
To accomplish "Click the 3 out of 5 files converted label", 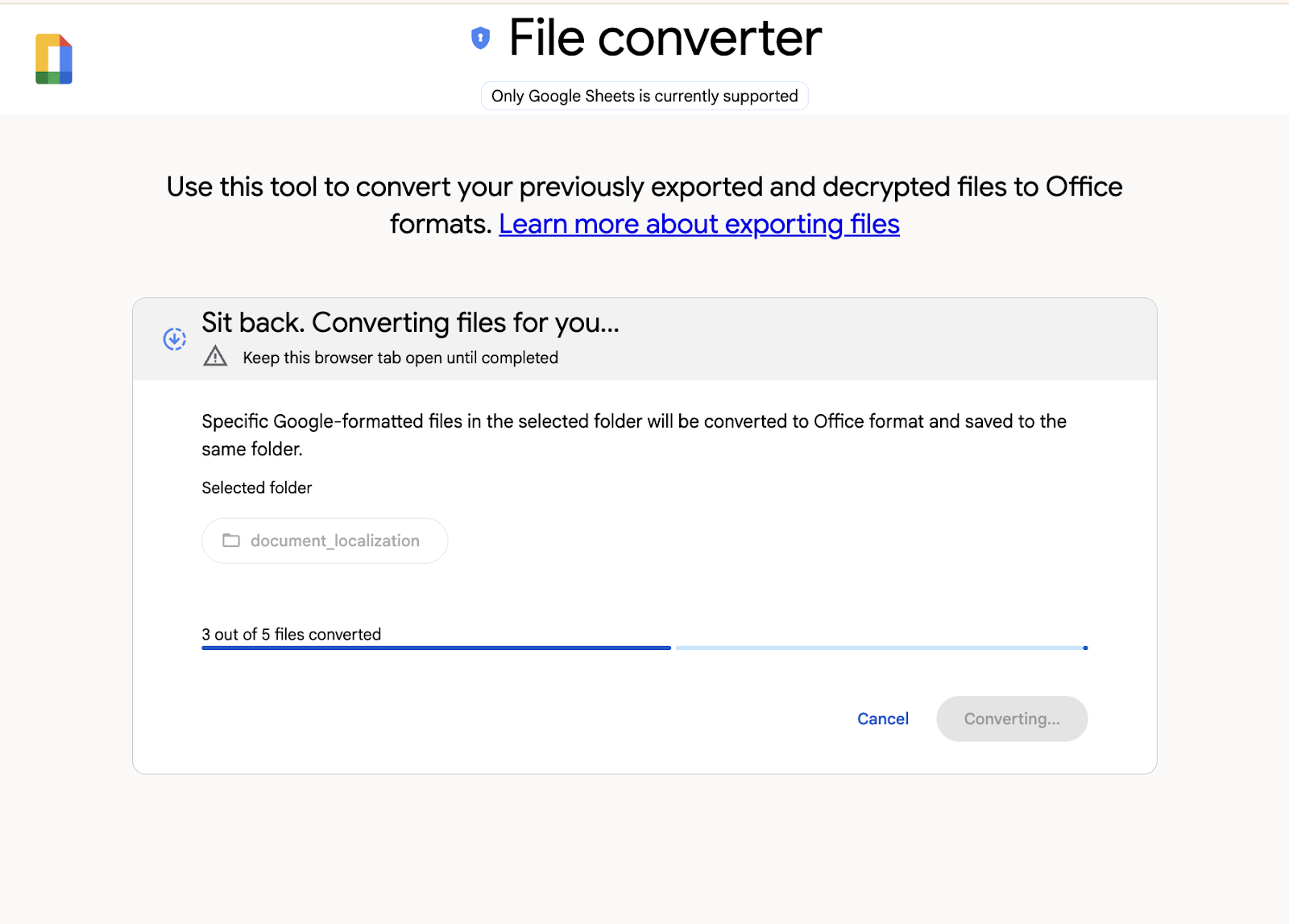I will [291, 634].
